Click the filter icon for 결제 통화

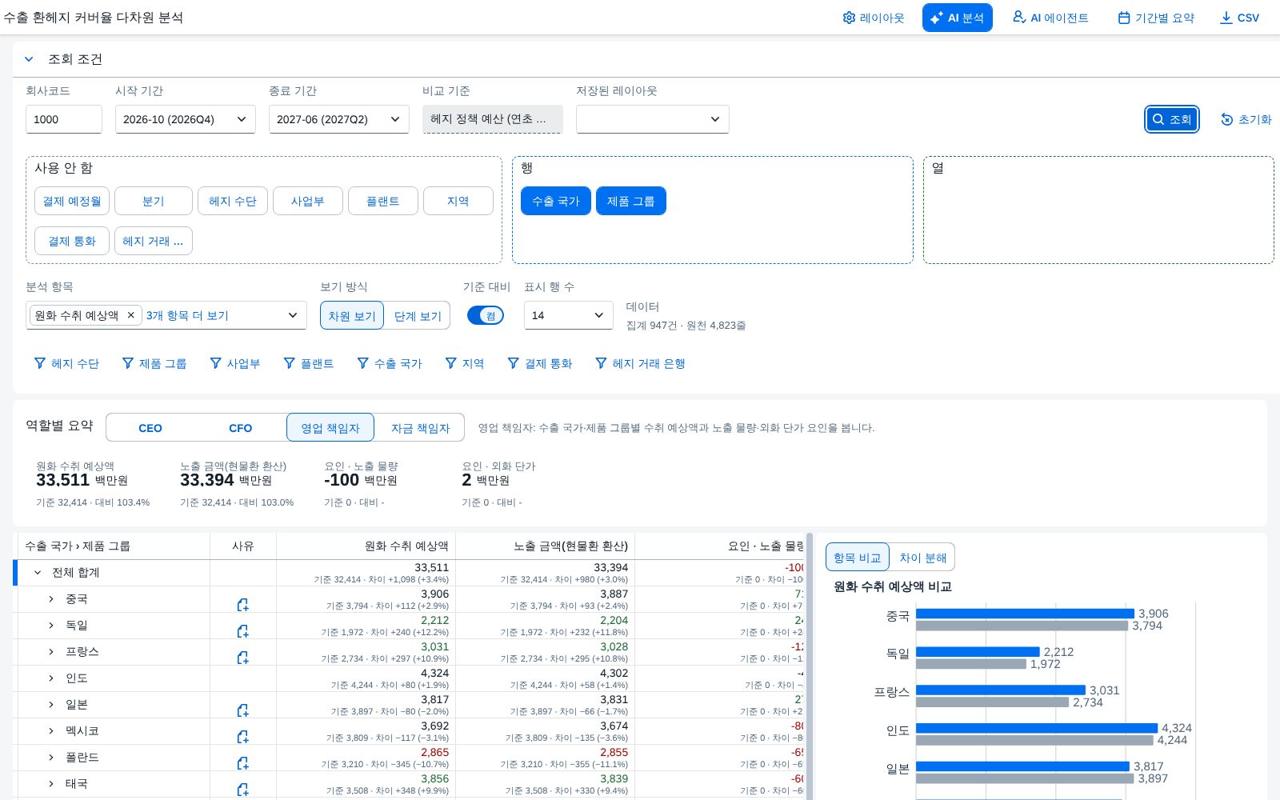click(x=514, y=364)
